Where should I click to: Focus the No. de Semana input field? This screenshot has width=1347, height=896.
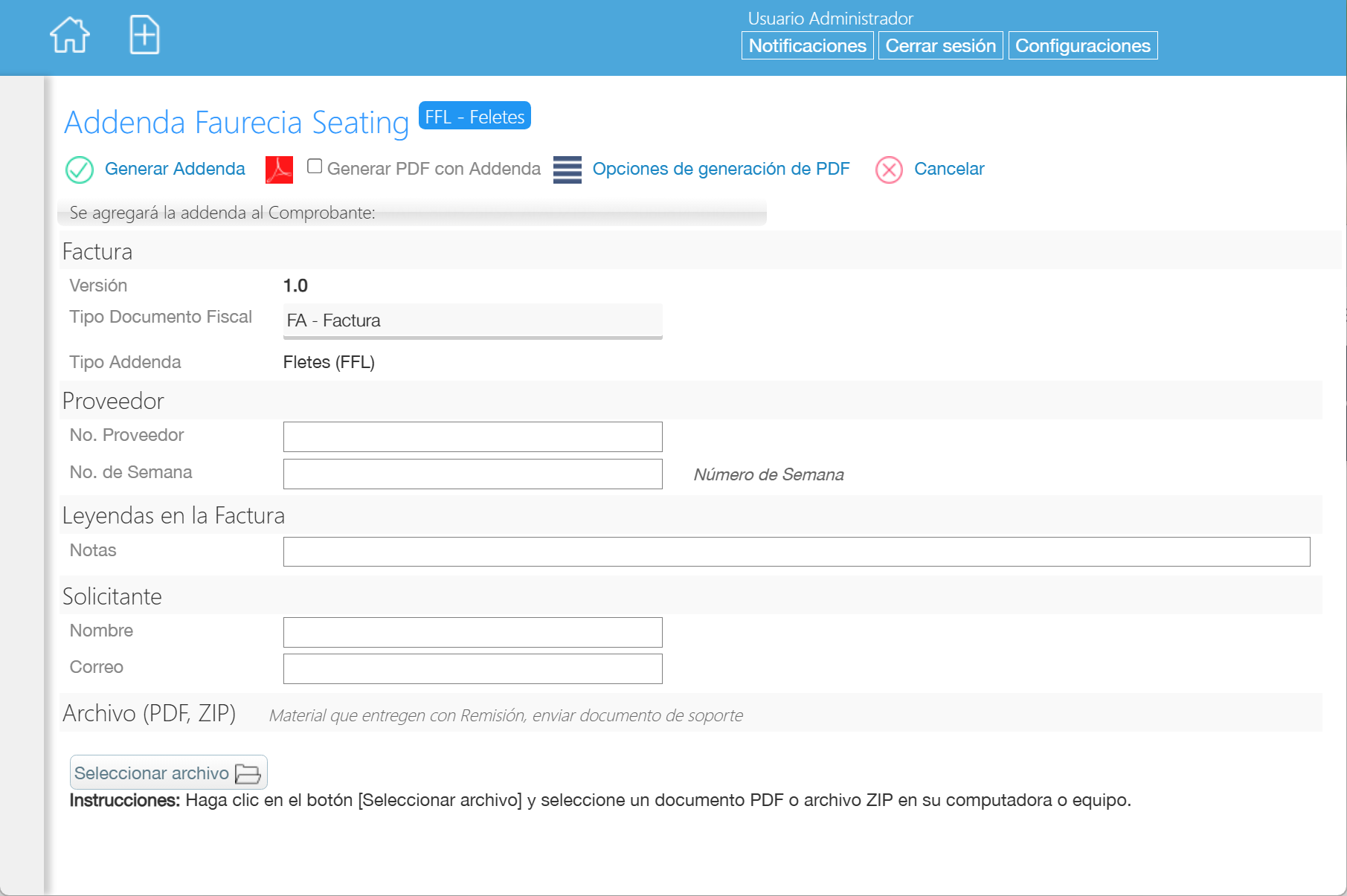pyautogui.click(x=473, y=474)
